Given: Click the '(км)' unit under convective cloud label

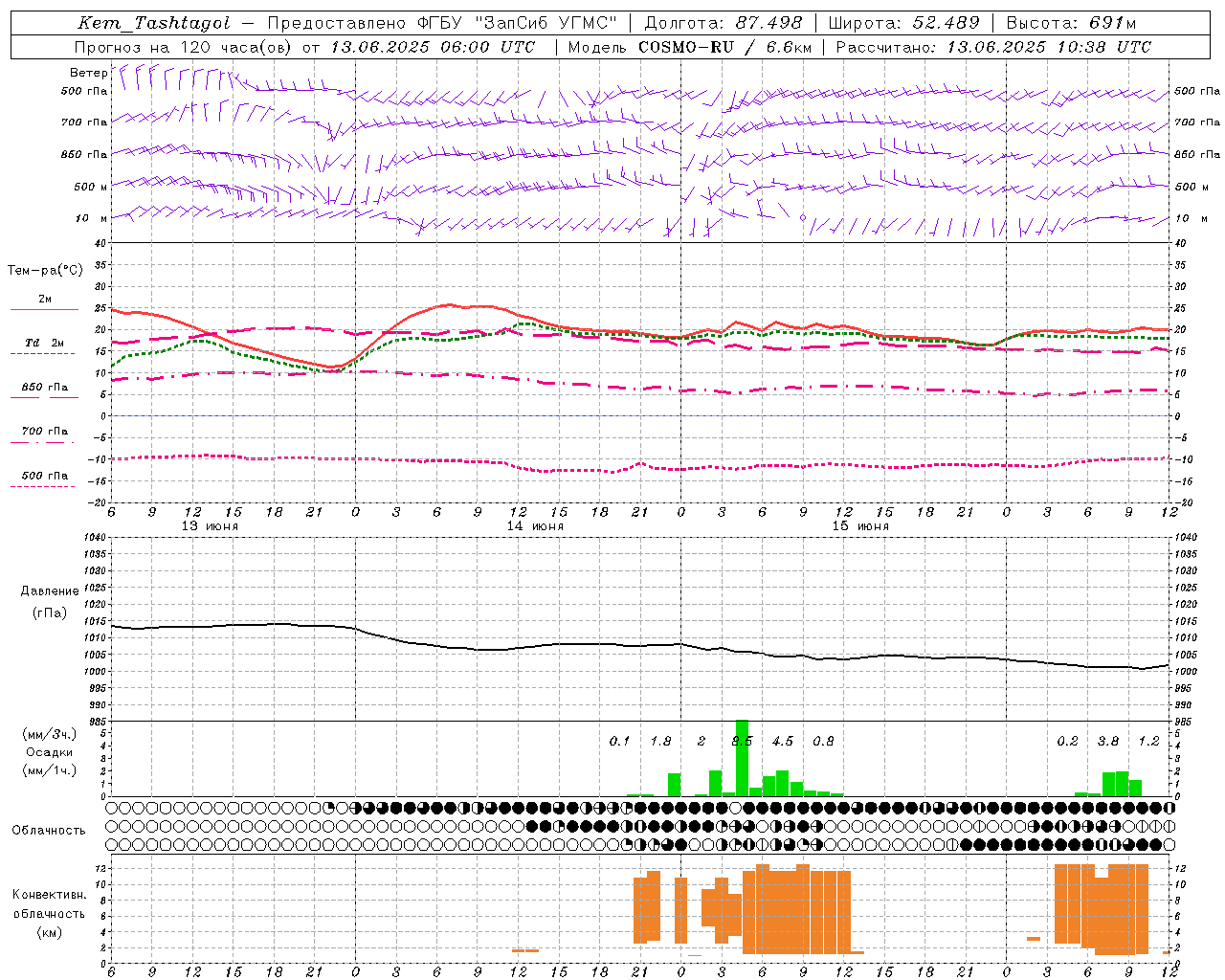Looking at the screenshot, I should coord(49,932).
